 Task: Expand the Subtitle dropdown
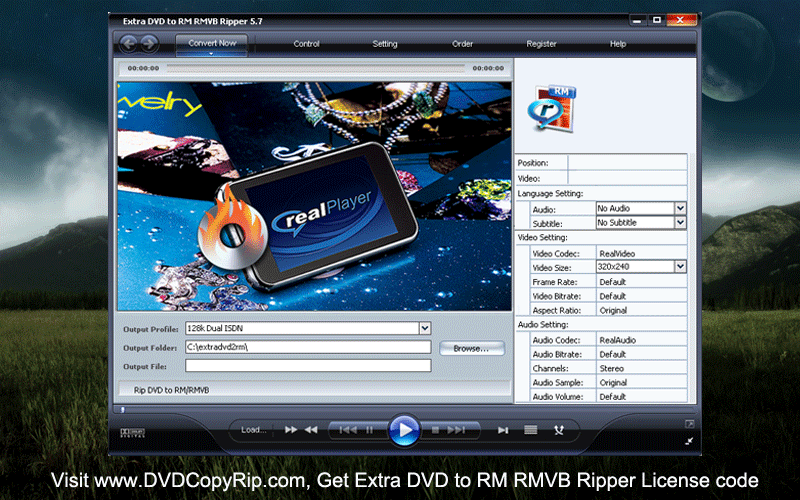point(680,222)
